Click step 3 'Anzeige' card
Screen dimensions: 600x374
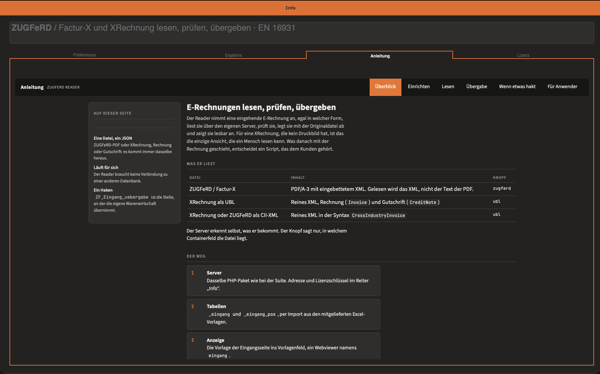(284, 346)
